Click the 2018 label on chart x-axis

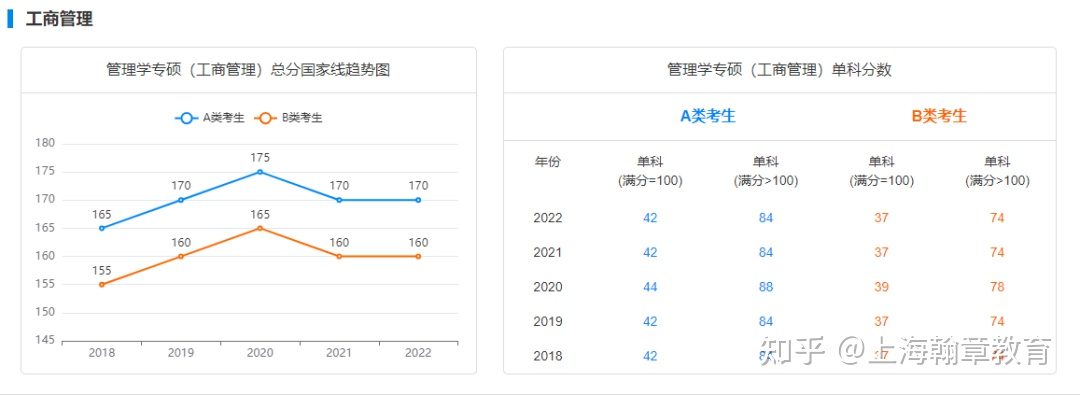(x=102, y=353)
